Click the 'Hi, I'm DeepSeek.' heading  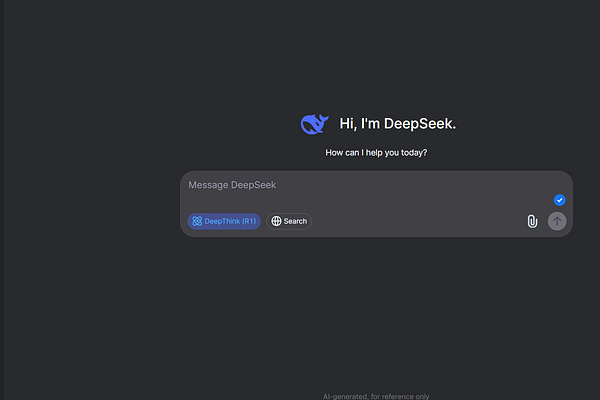point(398,124)
